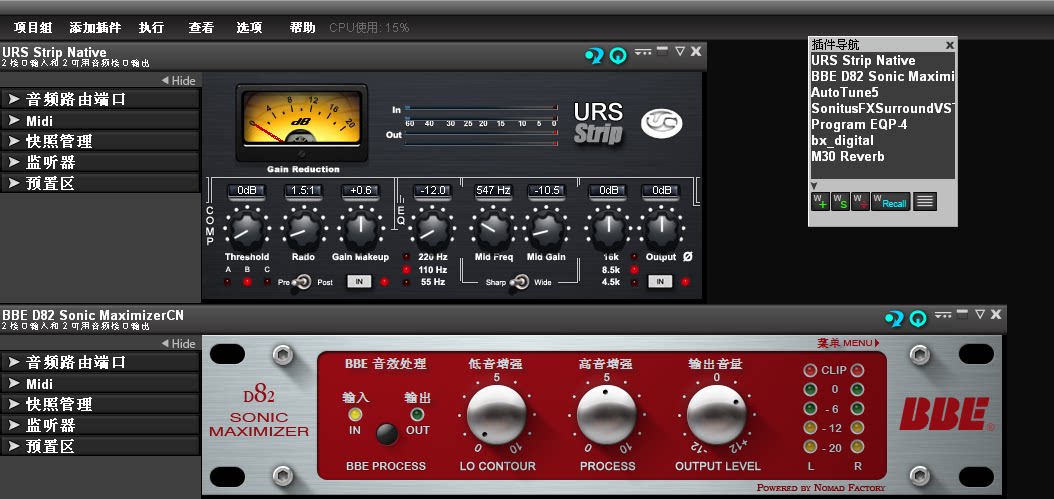Select the 16k high band LED
Screen dimensions: 1054x499
634,257
